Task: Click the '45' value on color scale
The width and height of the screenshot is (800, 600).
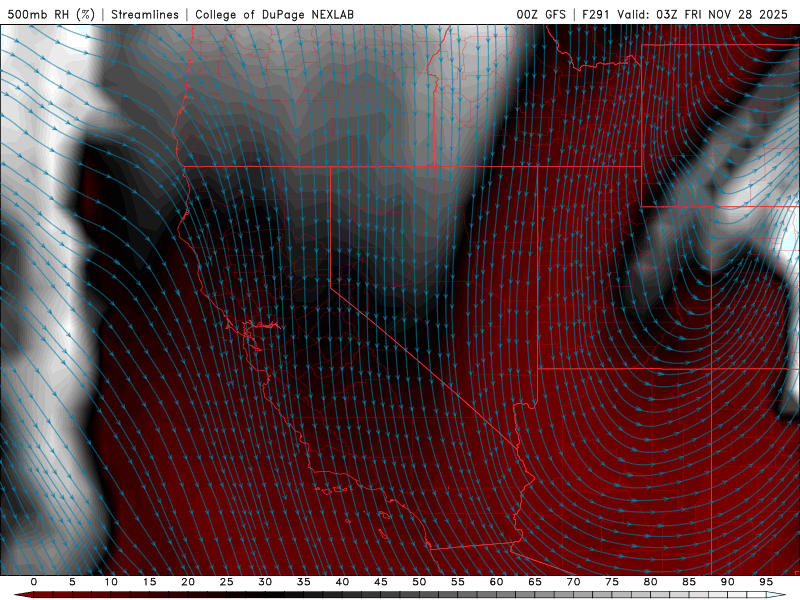Action: [x=381, y=582]
